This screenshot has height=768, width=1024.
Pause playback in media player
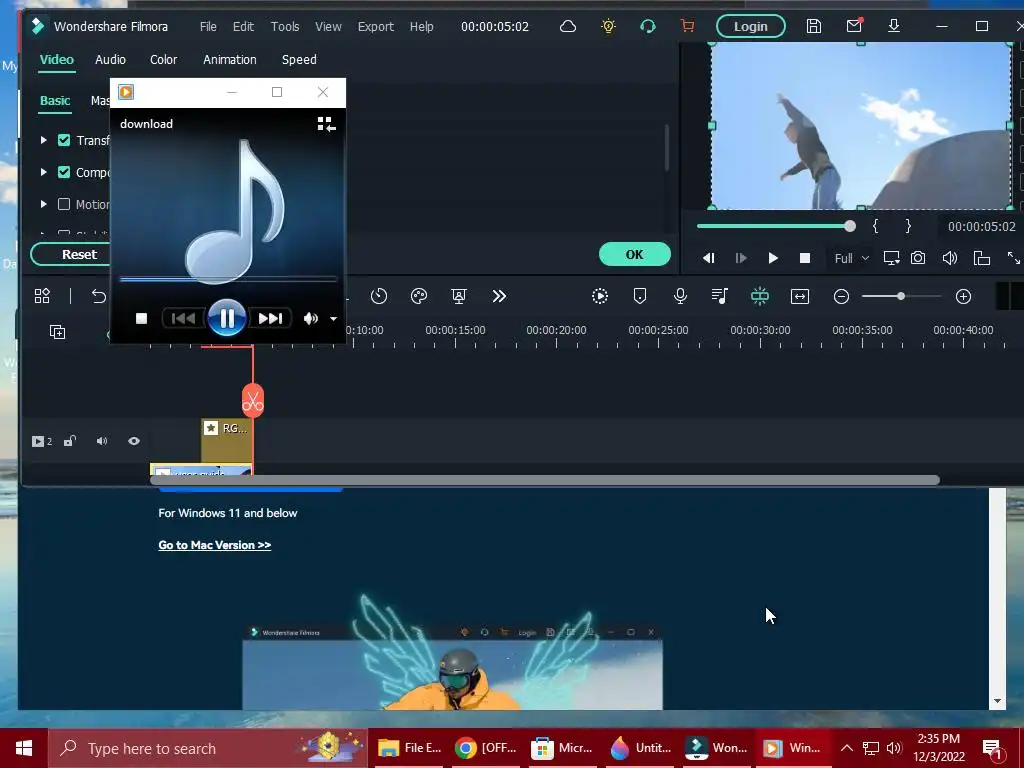[227, 318]
